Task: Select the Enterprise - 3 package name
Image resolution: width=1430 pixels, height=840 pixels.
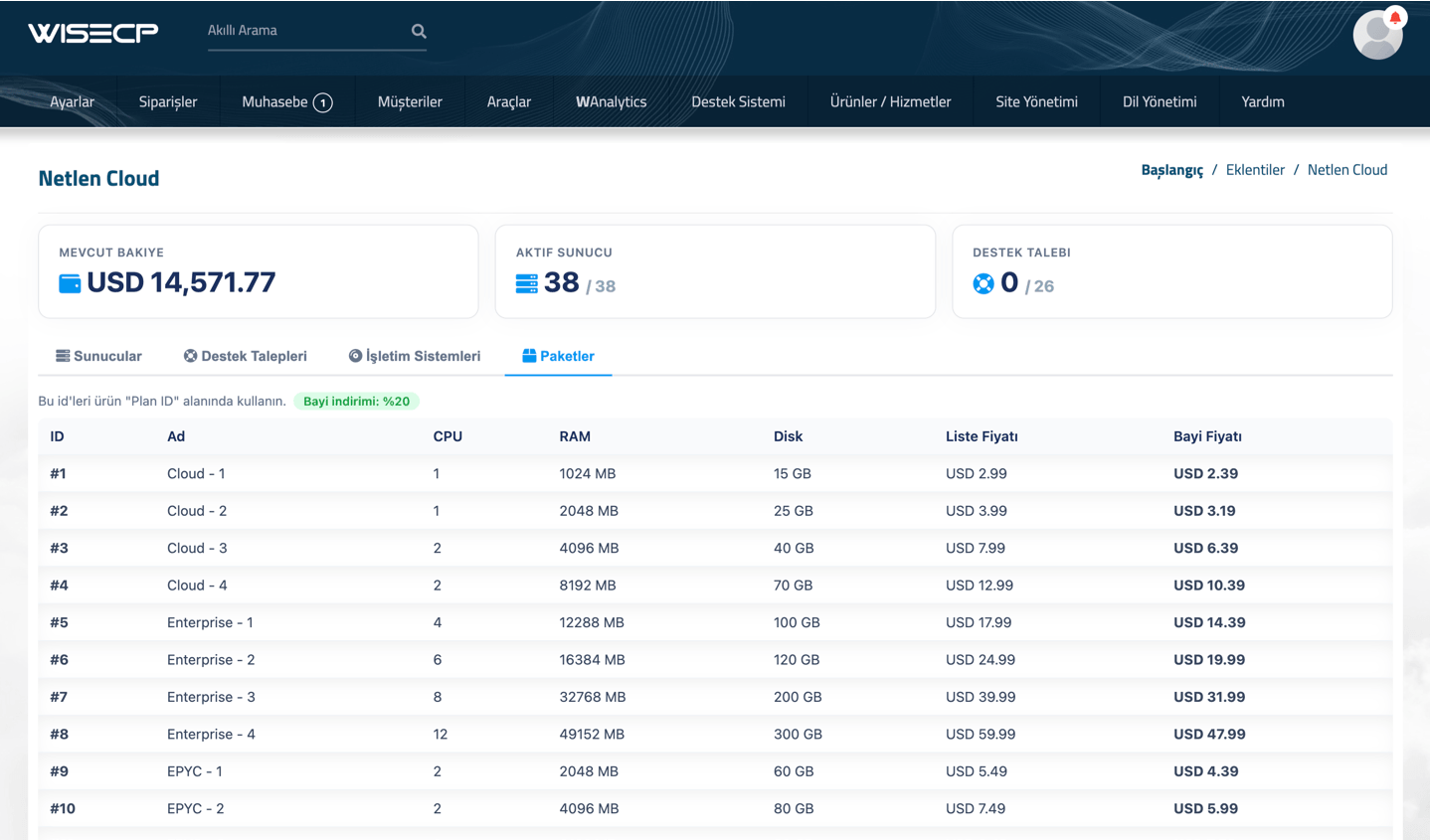Action: click(x=211, y=698)
